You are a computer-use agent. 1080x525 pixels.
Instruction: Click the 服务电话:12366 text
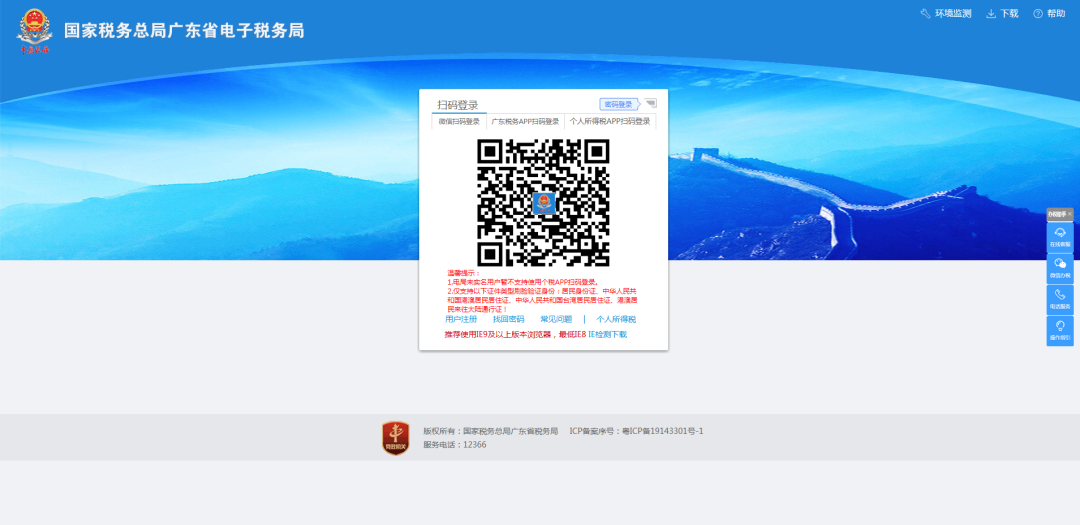click(x=455, y=444)
